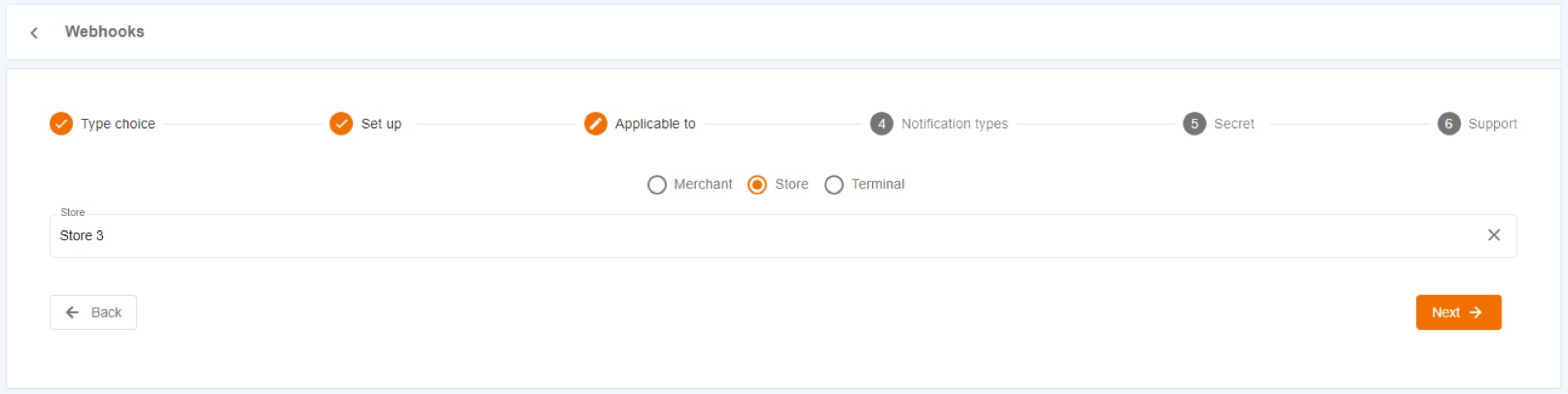Click step 5 circle icon
The width and height of the screenshot is (1568, 394).
[x=1194, y=124]
